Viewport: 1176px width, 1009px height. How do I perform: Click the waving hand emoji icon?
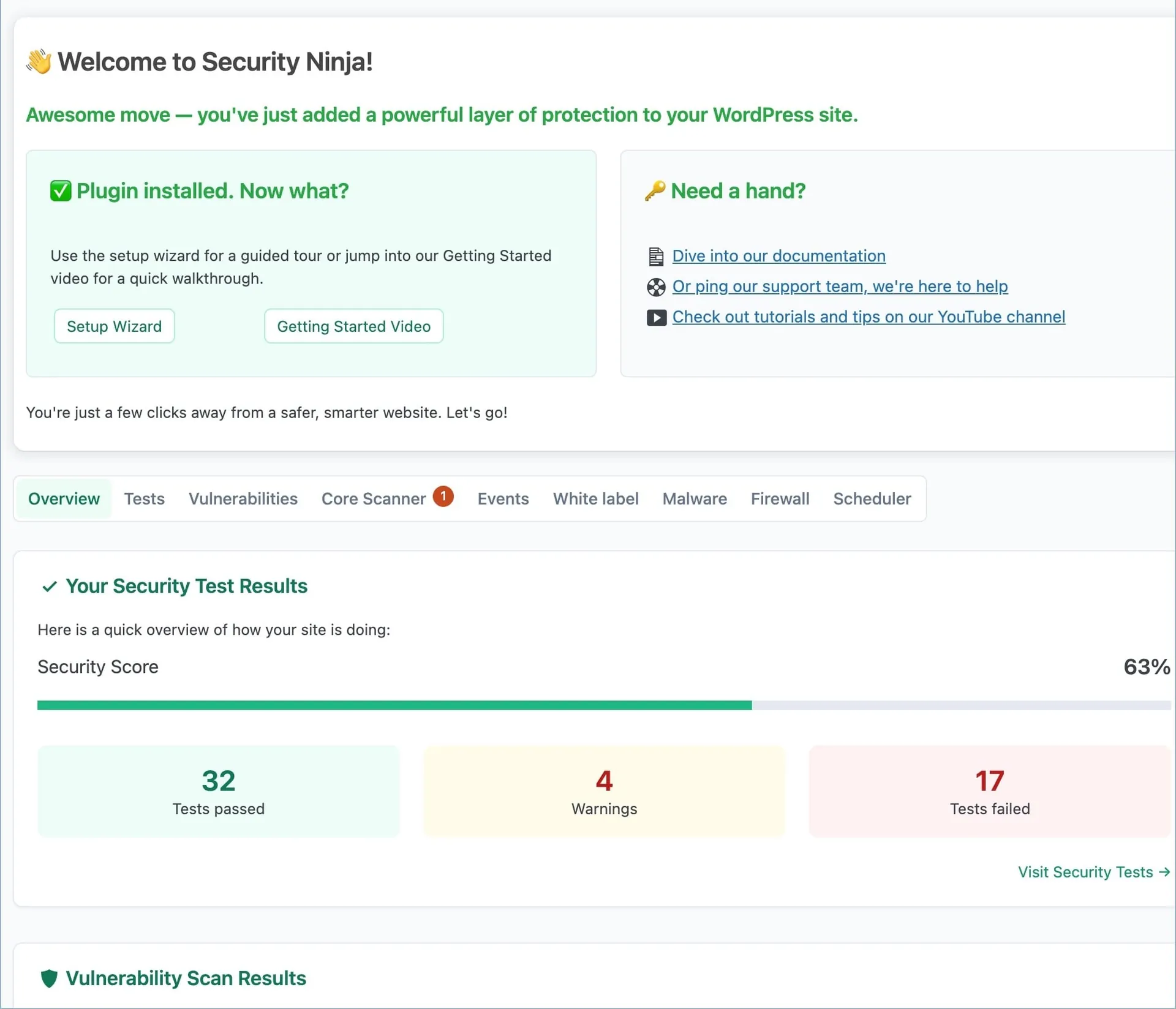click(39, 62)
